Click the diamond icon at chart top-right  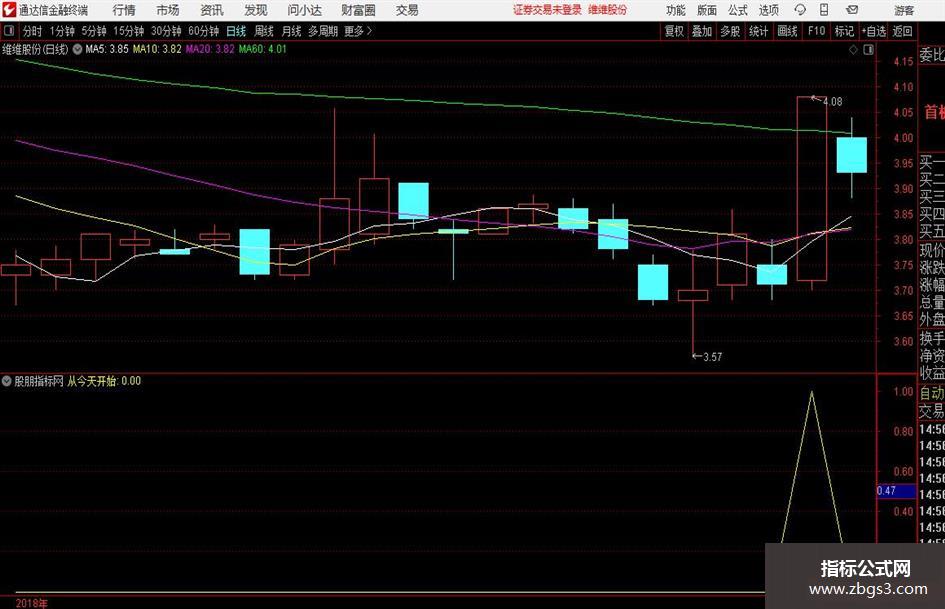click(853, 50)
